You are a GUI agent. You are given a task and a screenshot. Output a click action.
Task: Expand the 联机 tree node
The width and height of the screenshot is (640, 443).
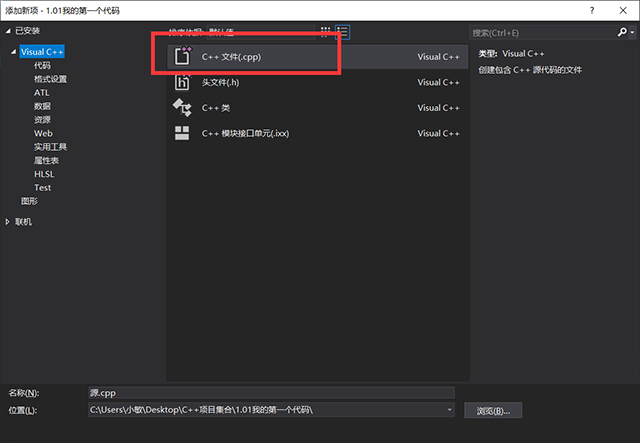click(x=7, y=222)
